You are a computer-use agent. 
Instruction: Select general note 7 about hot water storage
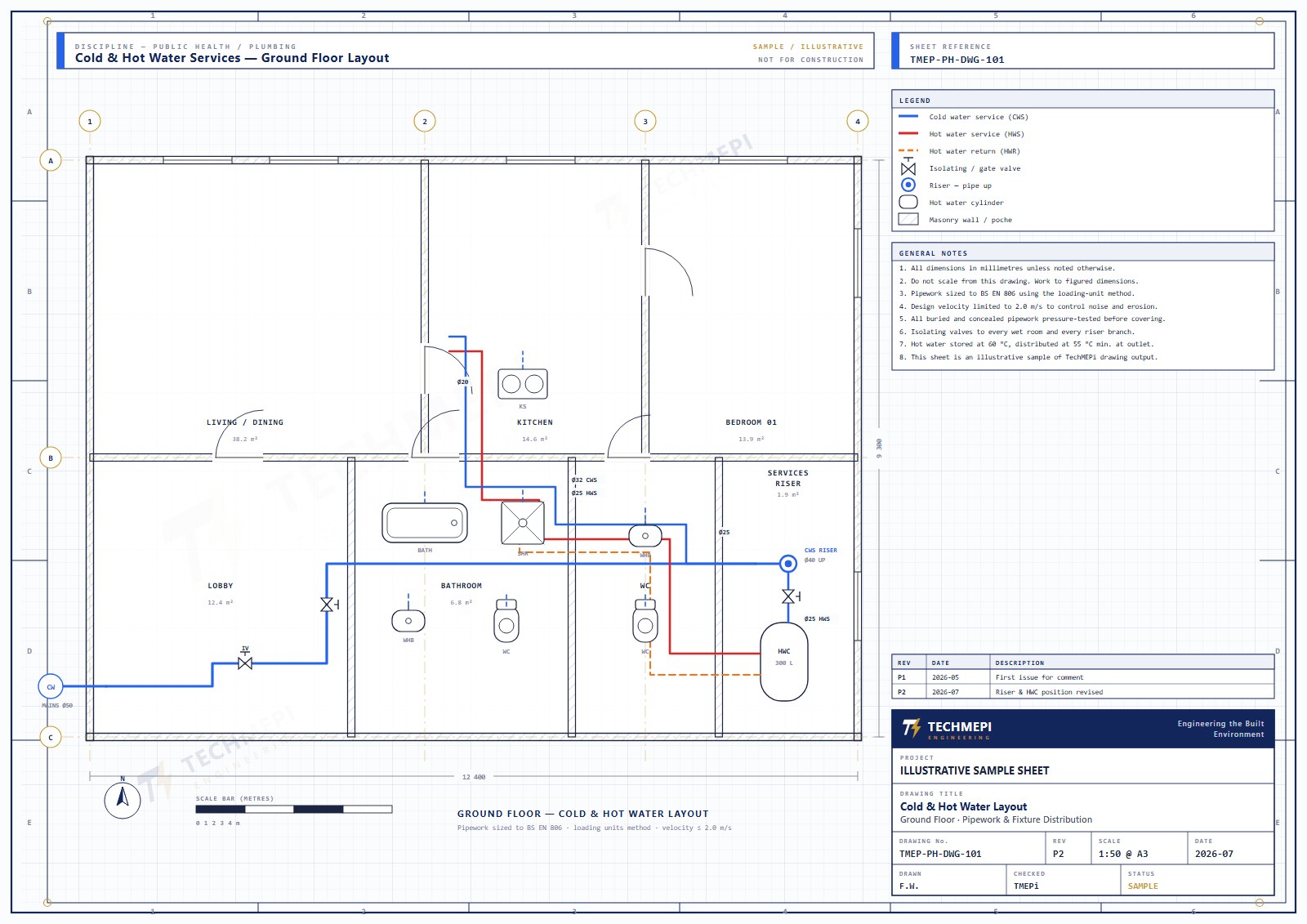[1027, 344]
